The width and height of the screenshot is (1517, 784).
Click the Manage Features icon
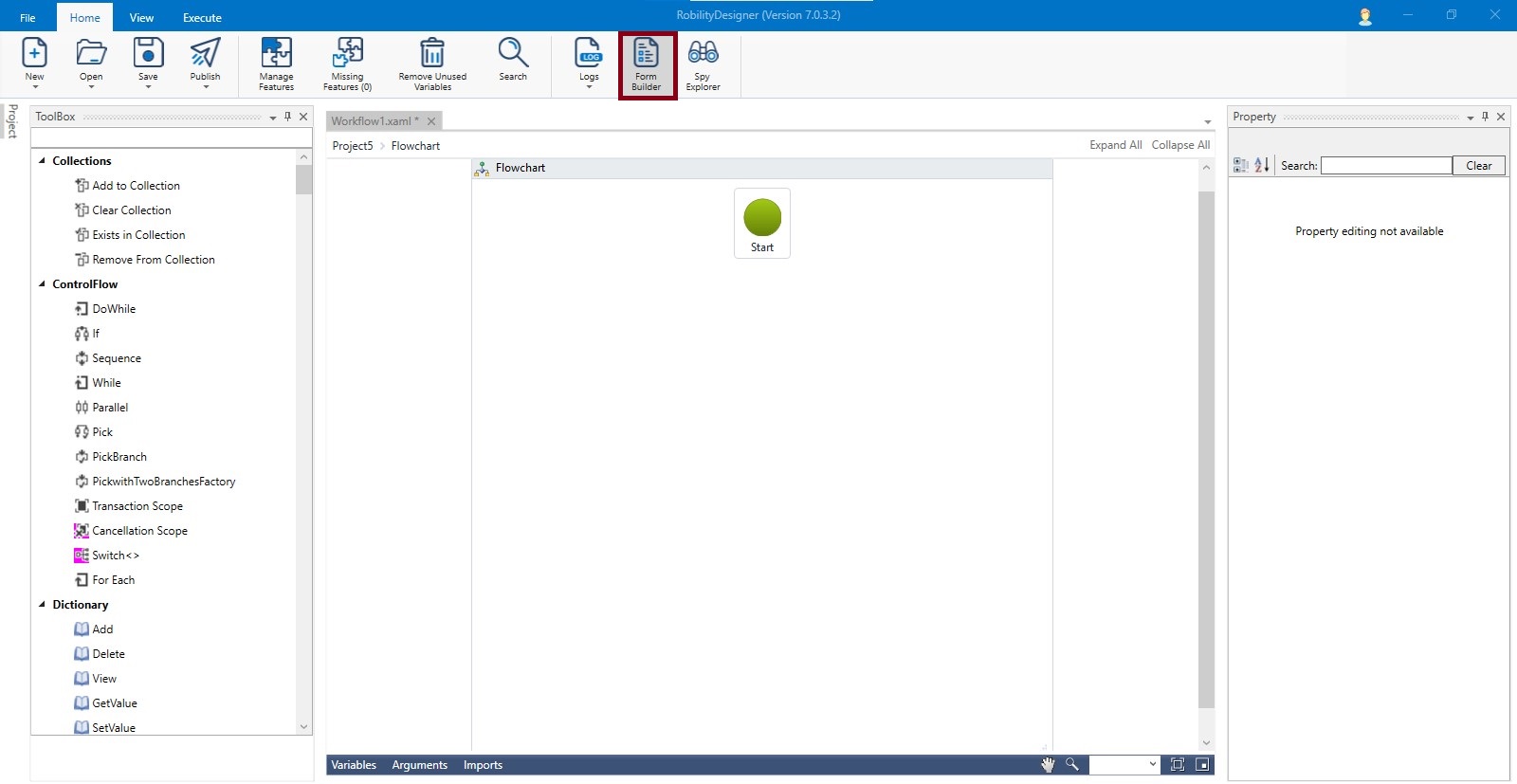(x=276, y=64)
